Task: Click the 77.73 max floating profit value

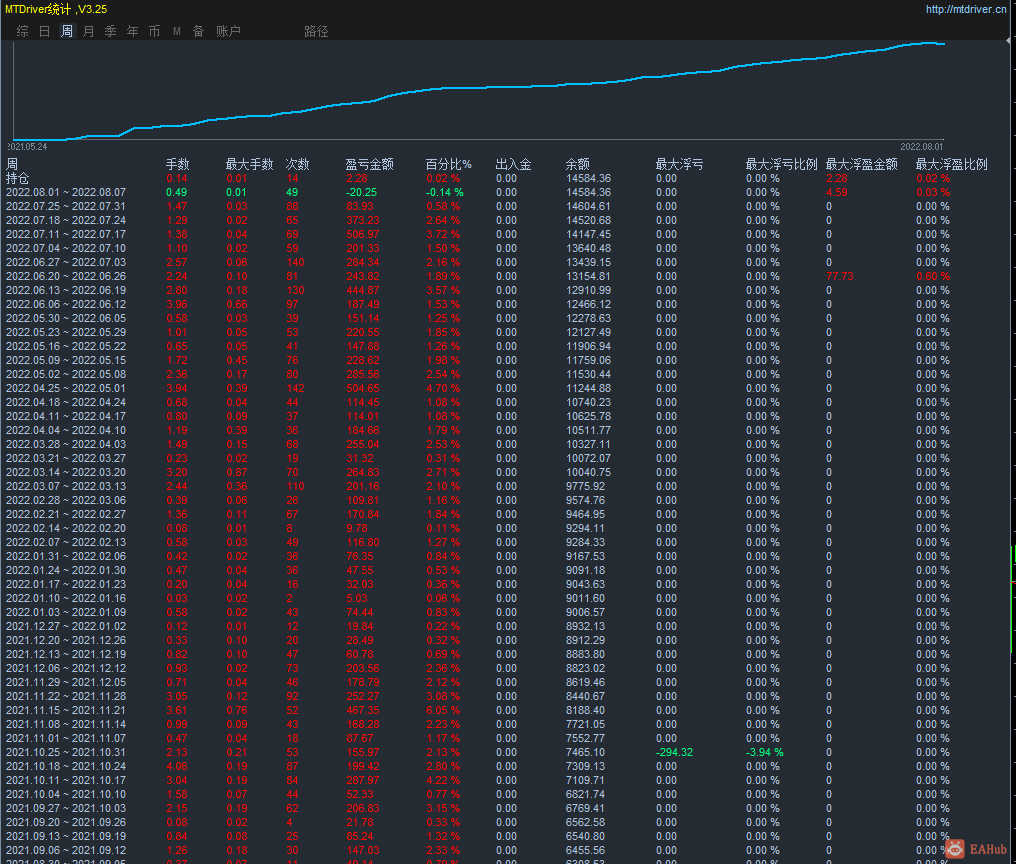Action: coord(840,276)
